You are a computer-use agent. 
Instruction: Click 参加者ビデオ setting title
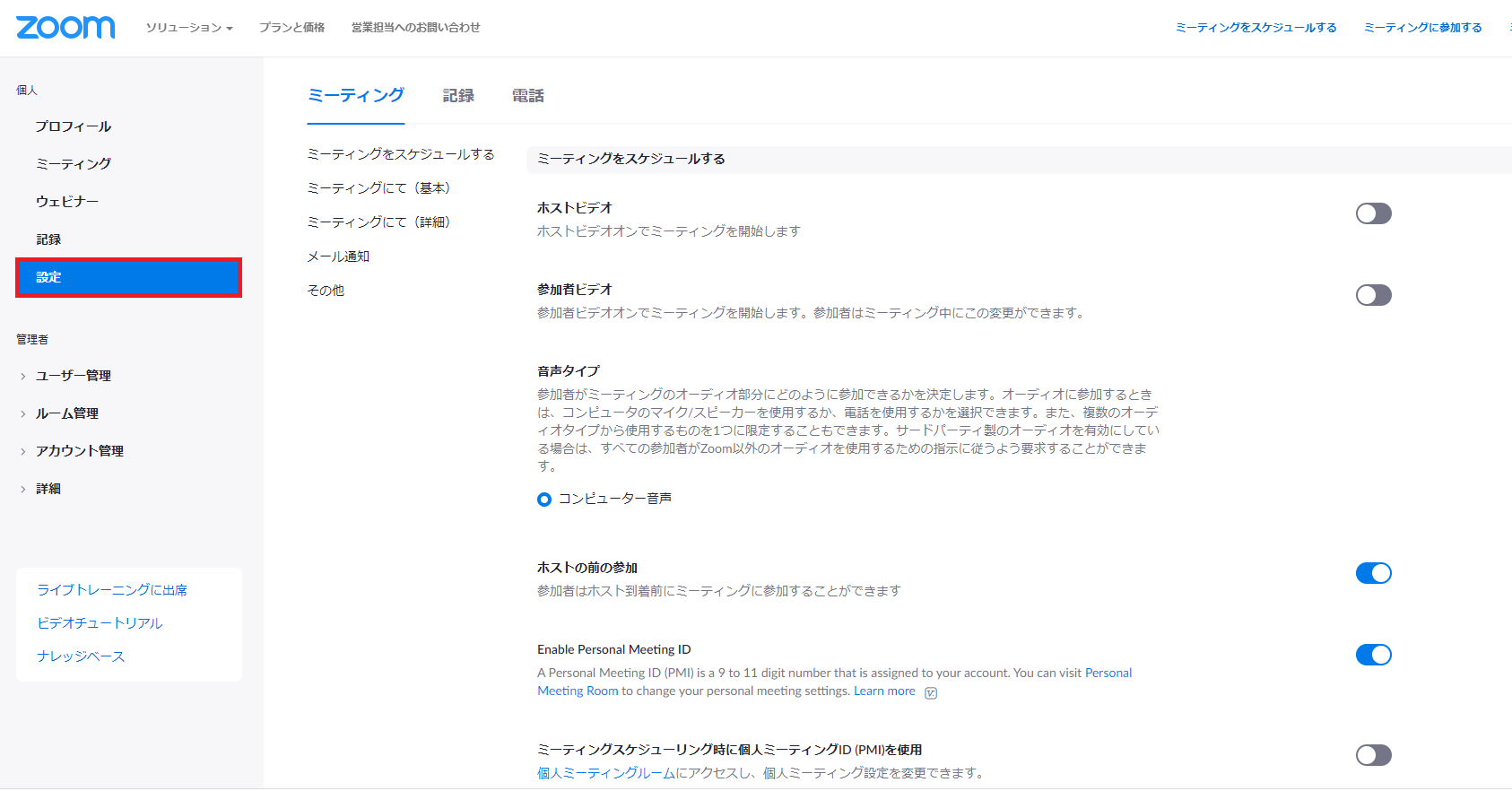(x=575, y=290)
